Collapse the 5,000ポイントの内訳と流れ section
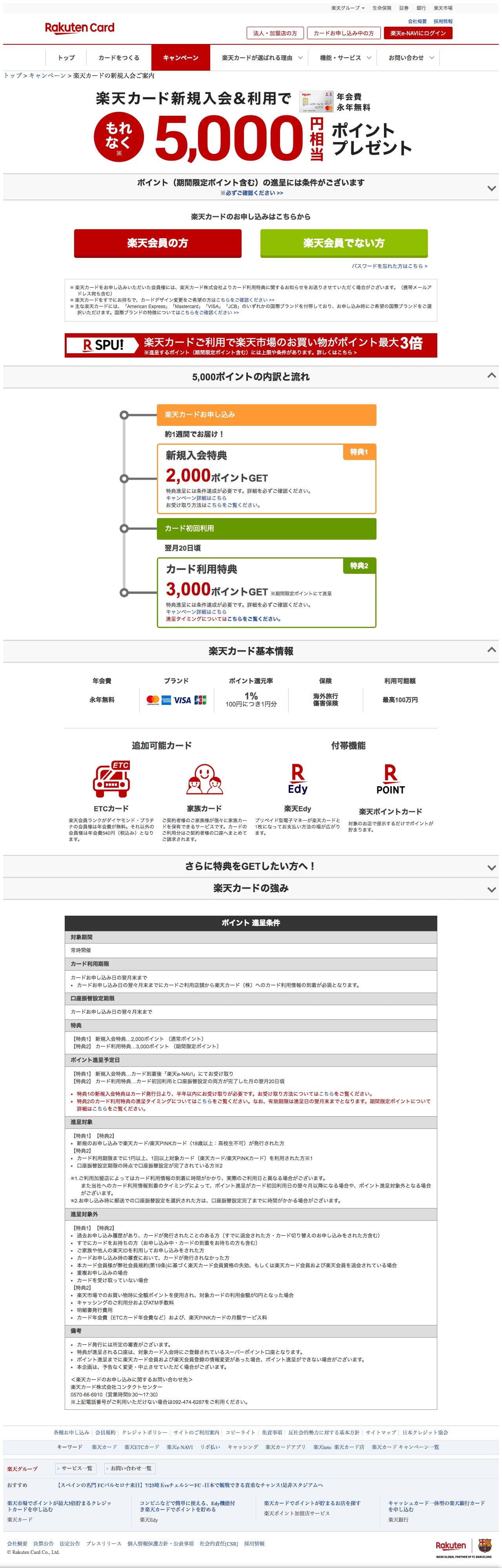Screen dimensions: 502x1568 point(492,376)
